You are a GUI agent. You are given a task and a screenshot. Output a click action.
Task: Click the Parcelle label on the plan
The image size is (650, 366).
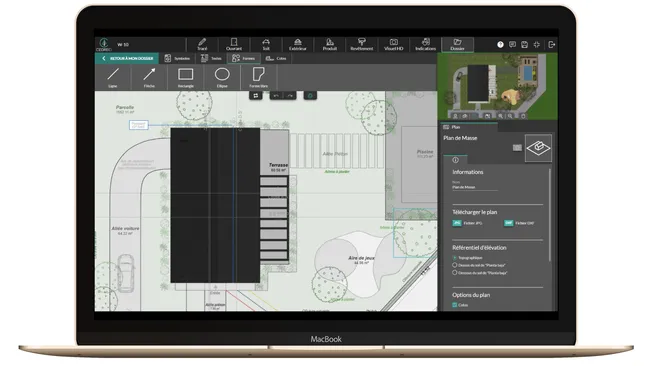(125, 107)
